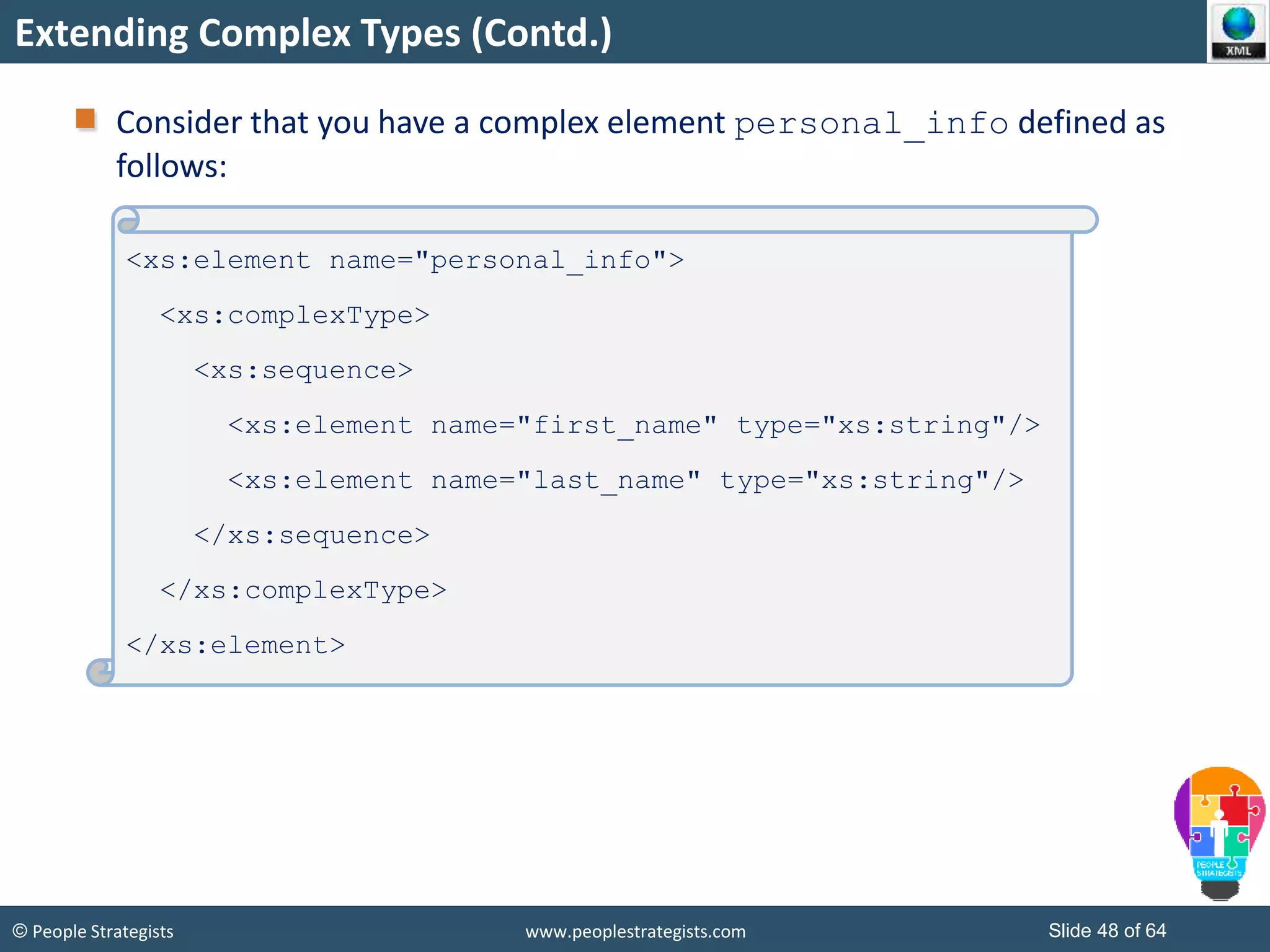Click the Slide 48 of 64 indicator

click(x=1107, y=930)
